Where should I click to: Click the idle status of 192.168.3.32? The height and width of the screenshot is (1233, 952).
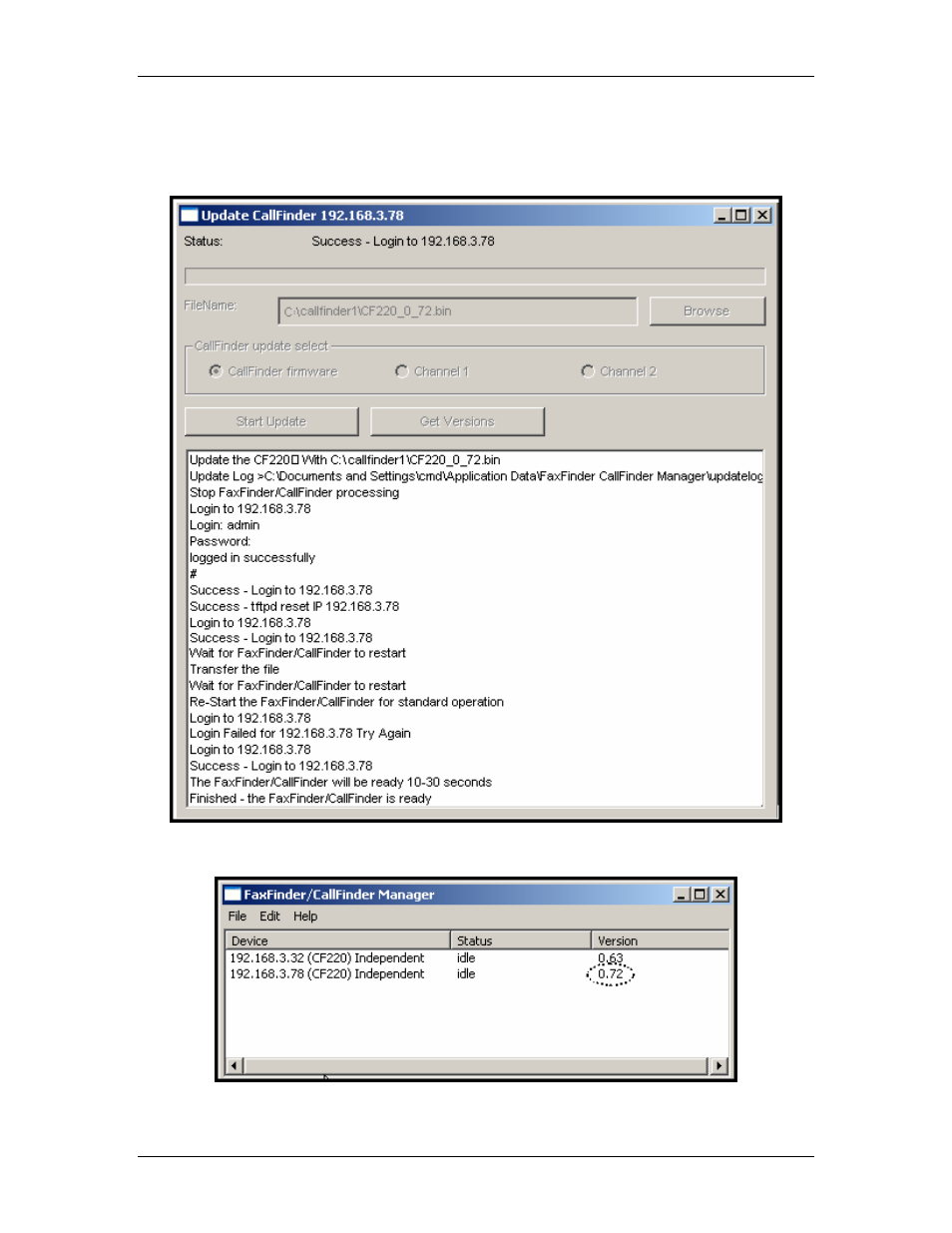[x=466, y=958]
